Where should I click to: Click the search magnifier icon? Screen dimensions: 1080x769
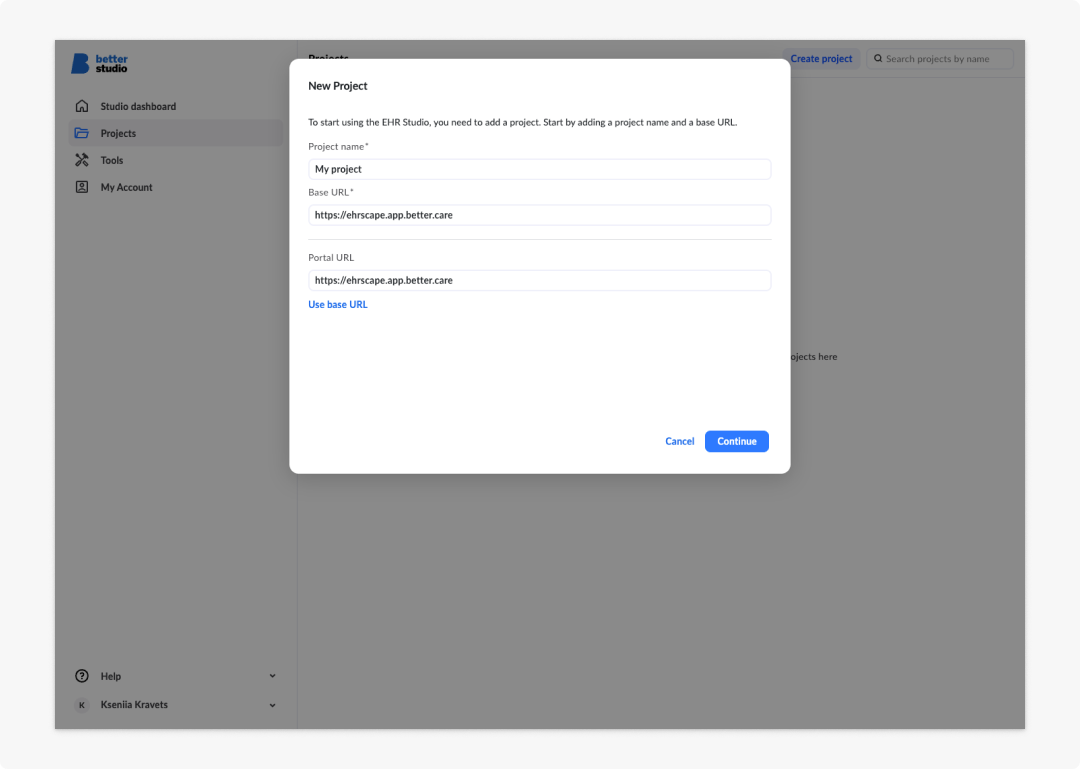878,59
